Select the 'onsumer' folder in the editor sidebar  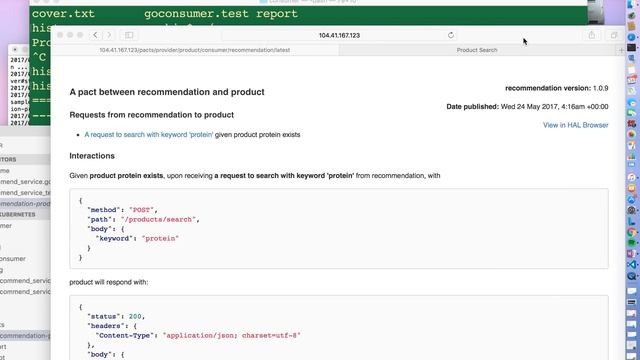[13, 259]
